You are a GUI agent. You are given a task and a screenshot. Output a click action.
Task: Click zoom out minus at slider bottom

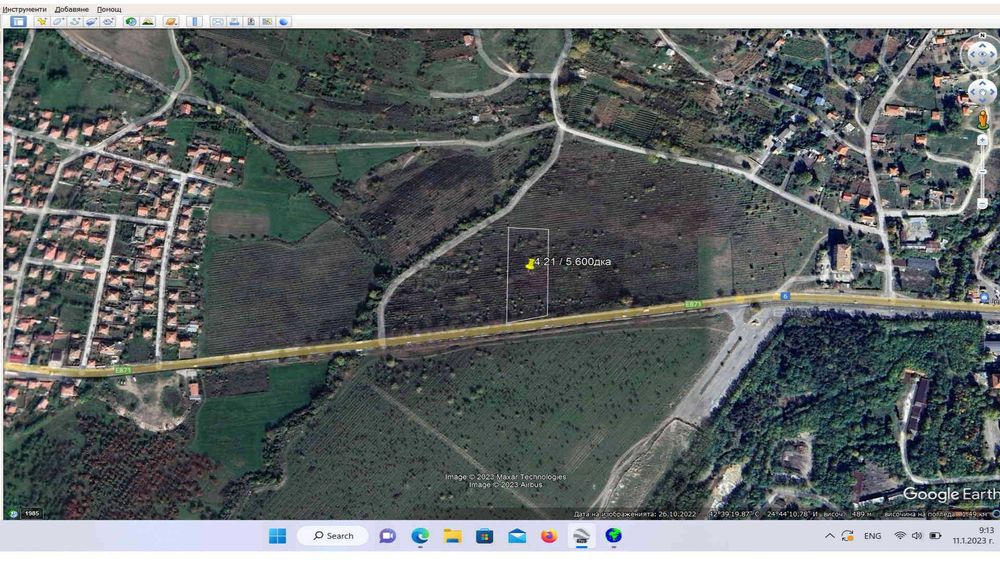[982, 204]
